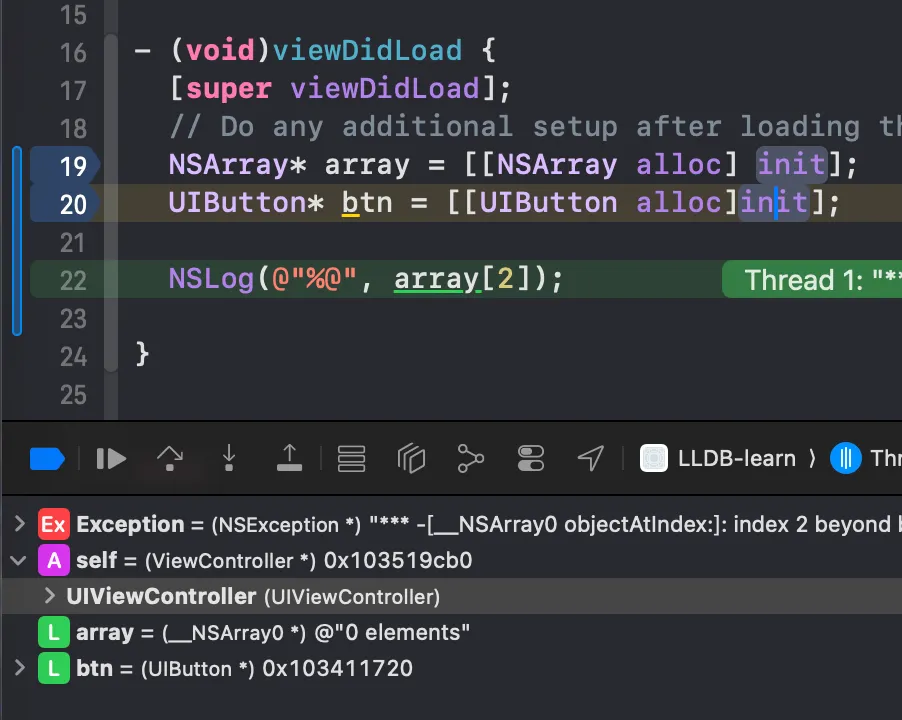Collapse the self variable row
The image size is (902, 720).
pyautogui.click(x=18, y=560)
